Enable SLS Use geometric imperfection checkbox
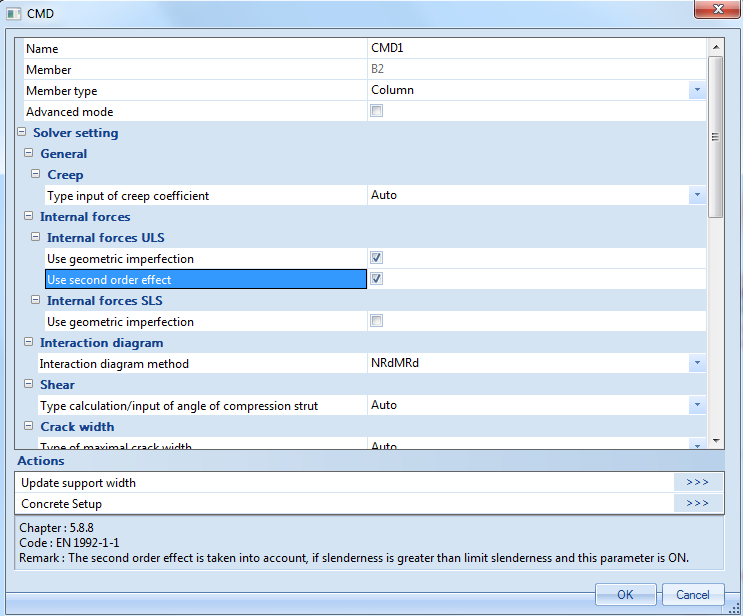The width and height of the screenshot is (743, 616). point(377,321)
